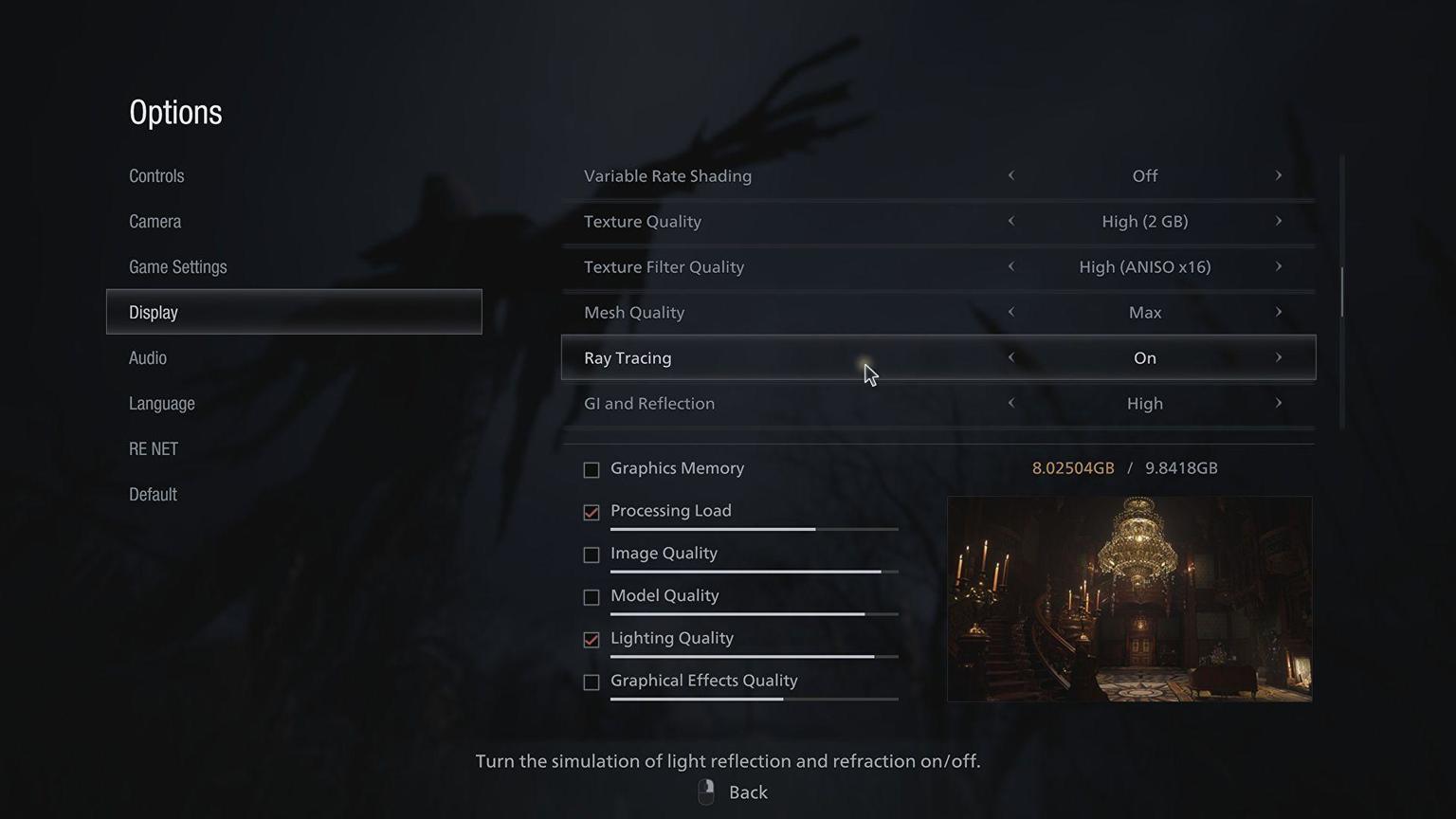The image size is (1456, 819).
Task: Click right arrow for Texture Filter Quality
Action: pos(1278,266)
